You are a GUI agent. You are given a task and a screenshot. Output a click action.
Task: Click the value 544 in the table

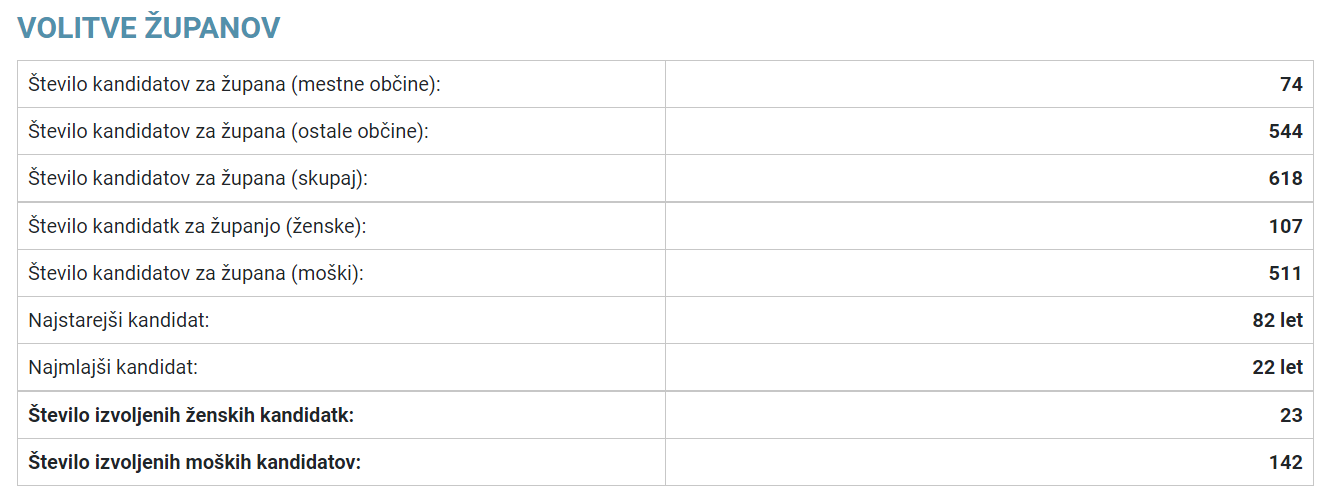(1286, 131)
